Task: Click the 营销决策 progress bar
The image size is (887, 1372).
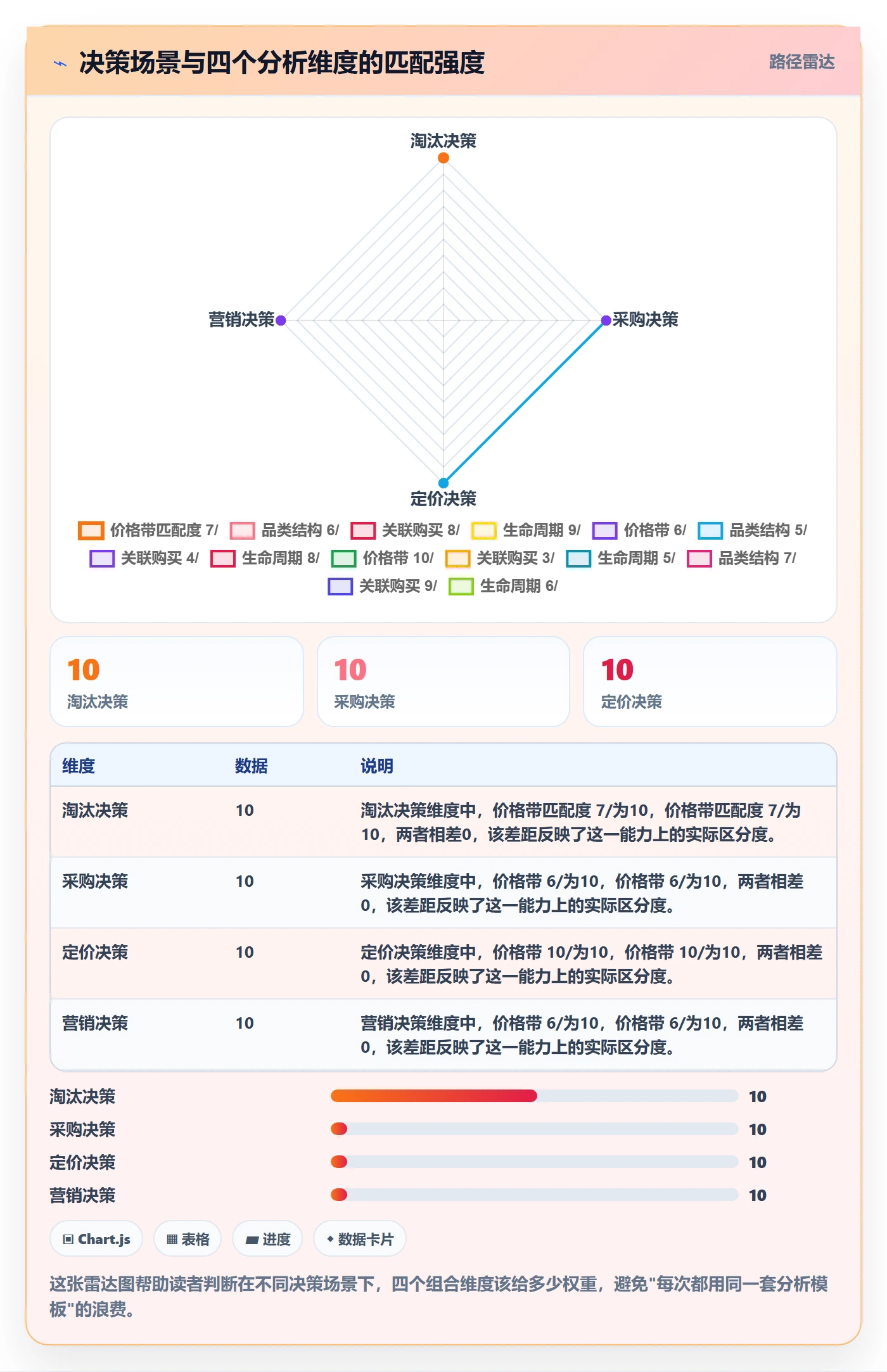Action: coord(535,1195)
